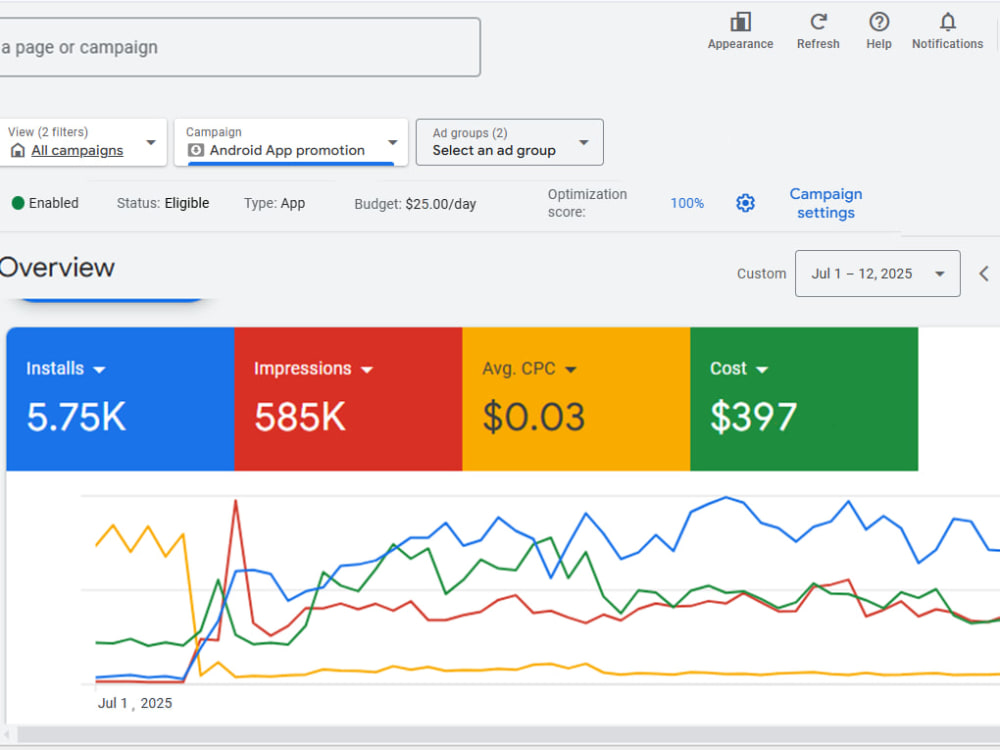The height and width of the screenshot is (750, 1000).
Task: Open the Campaign dropdown arrow
Action: (x=393, y=143)
